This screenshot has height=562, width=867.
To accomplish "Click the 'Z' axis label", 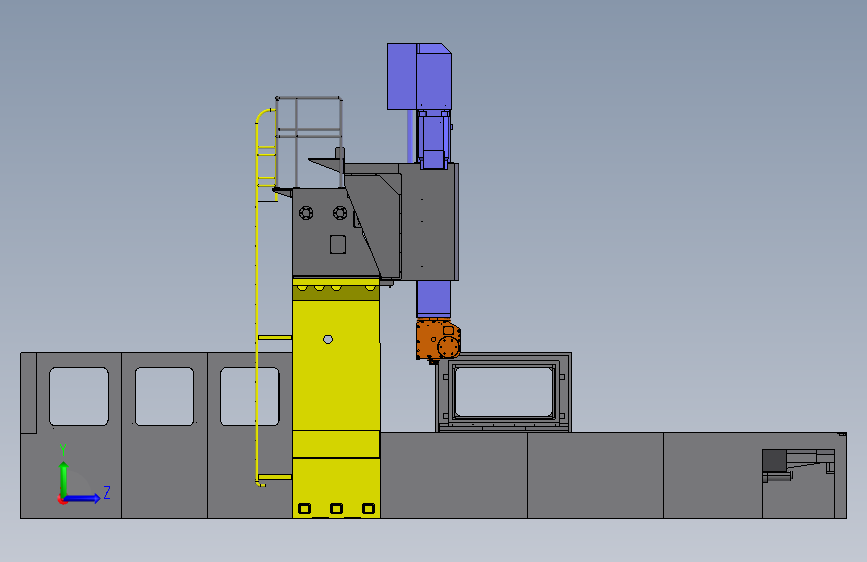I will point(107,492).
